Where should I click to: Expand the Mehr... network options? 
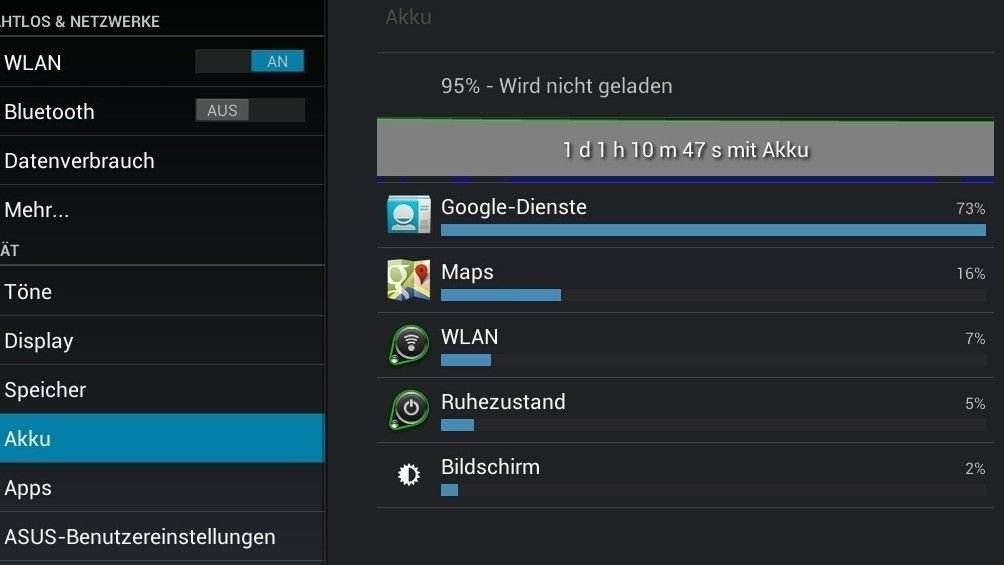(162, 209)
